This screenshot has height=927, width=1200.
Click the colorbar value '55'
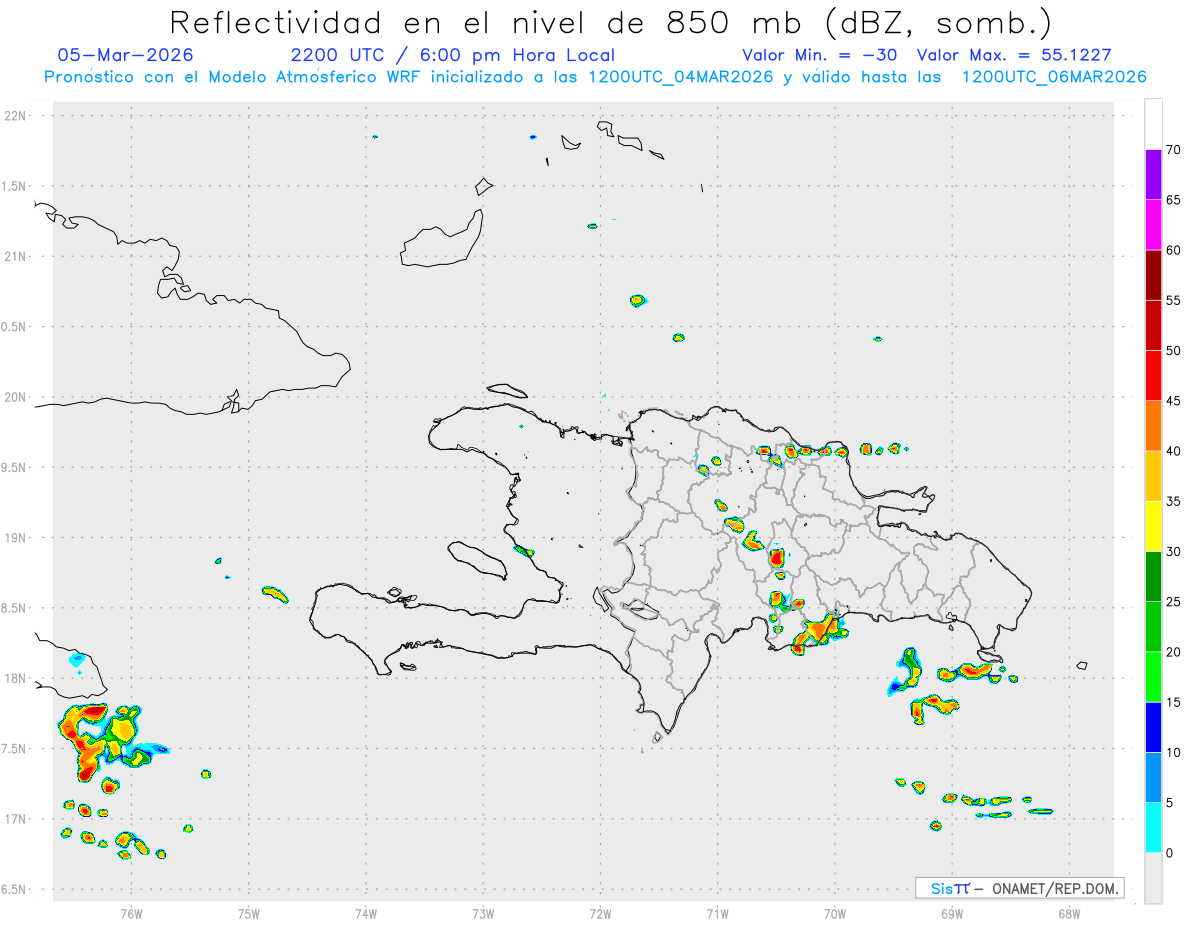click(x=1174, y=300)
